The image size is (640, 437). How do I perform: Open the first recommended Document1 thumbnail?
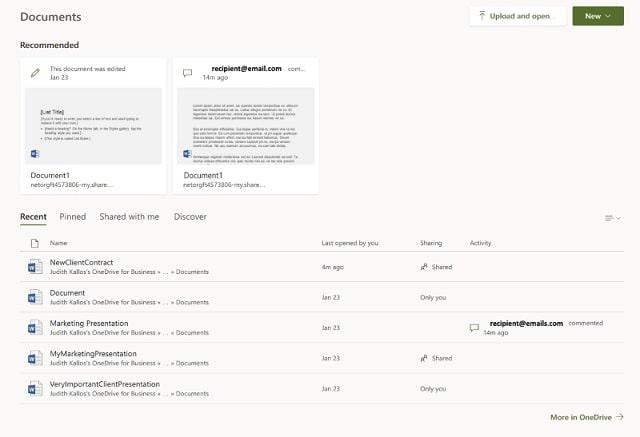(93, 126)
